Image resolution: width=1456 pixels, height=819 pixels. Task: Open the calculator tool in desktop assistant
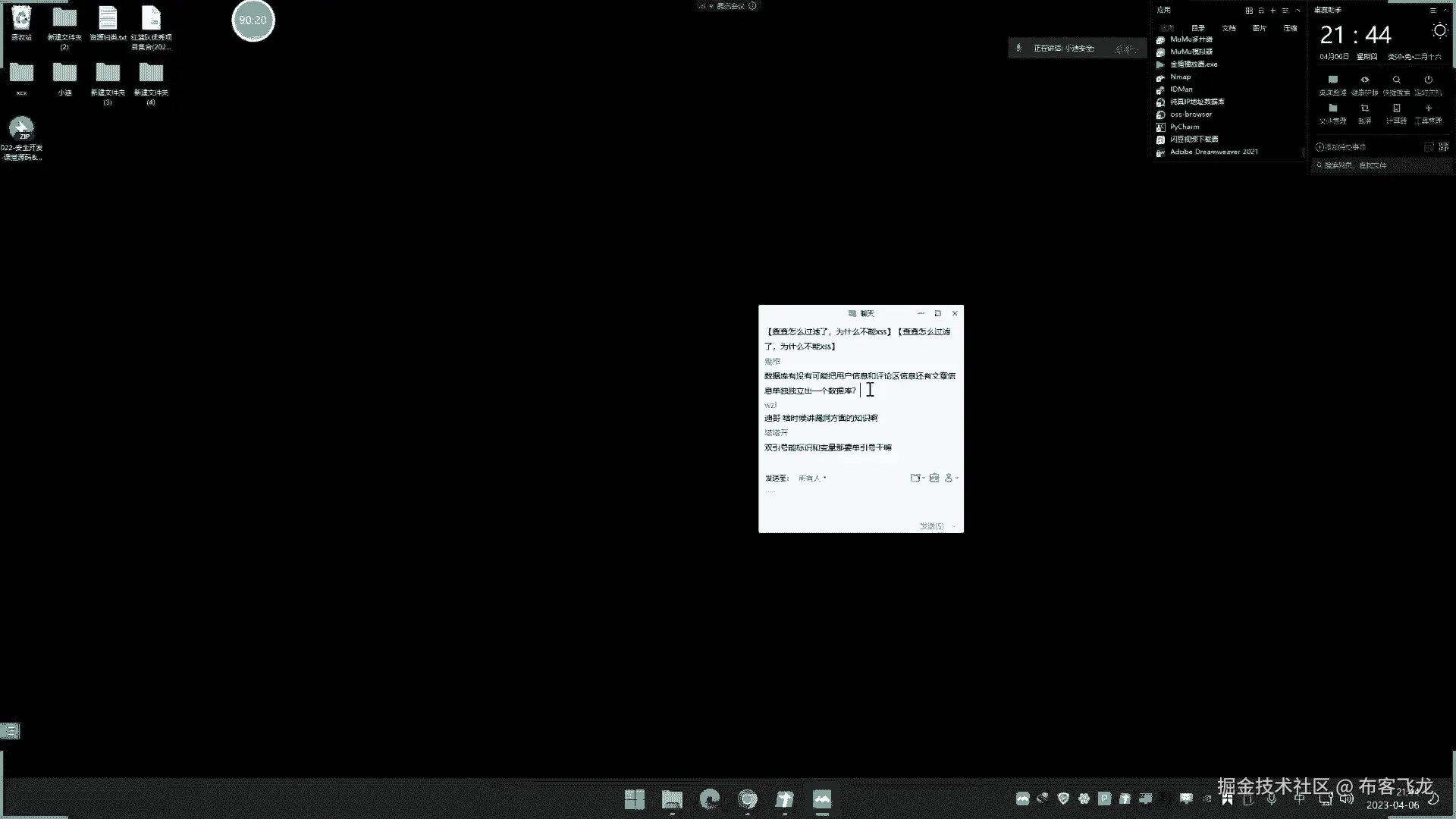pos(1396,108)
